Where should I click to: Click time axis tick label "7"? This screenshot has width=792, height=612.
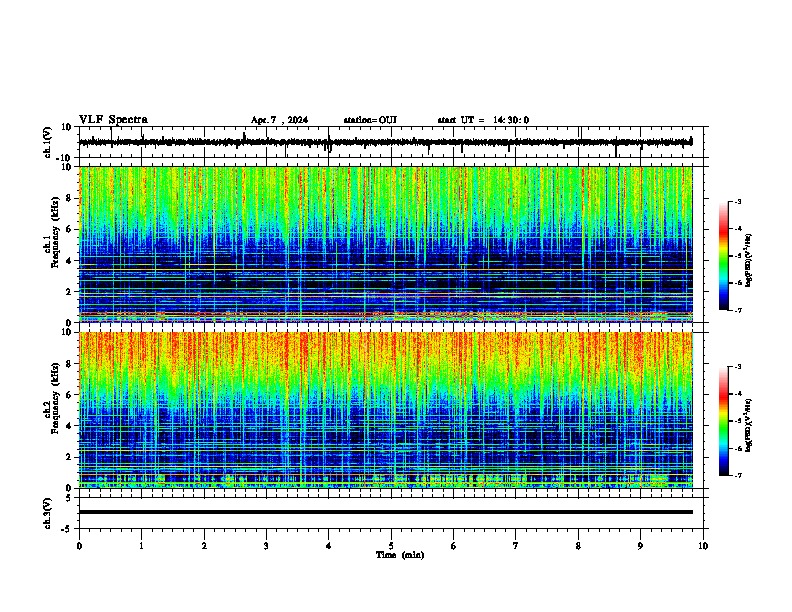(x=516, y=546)
